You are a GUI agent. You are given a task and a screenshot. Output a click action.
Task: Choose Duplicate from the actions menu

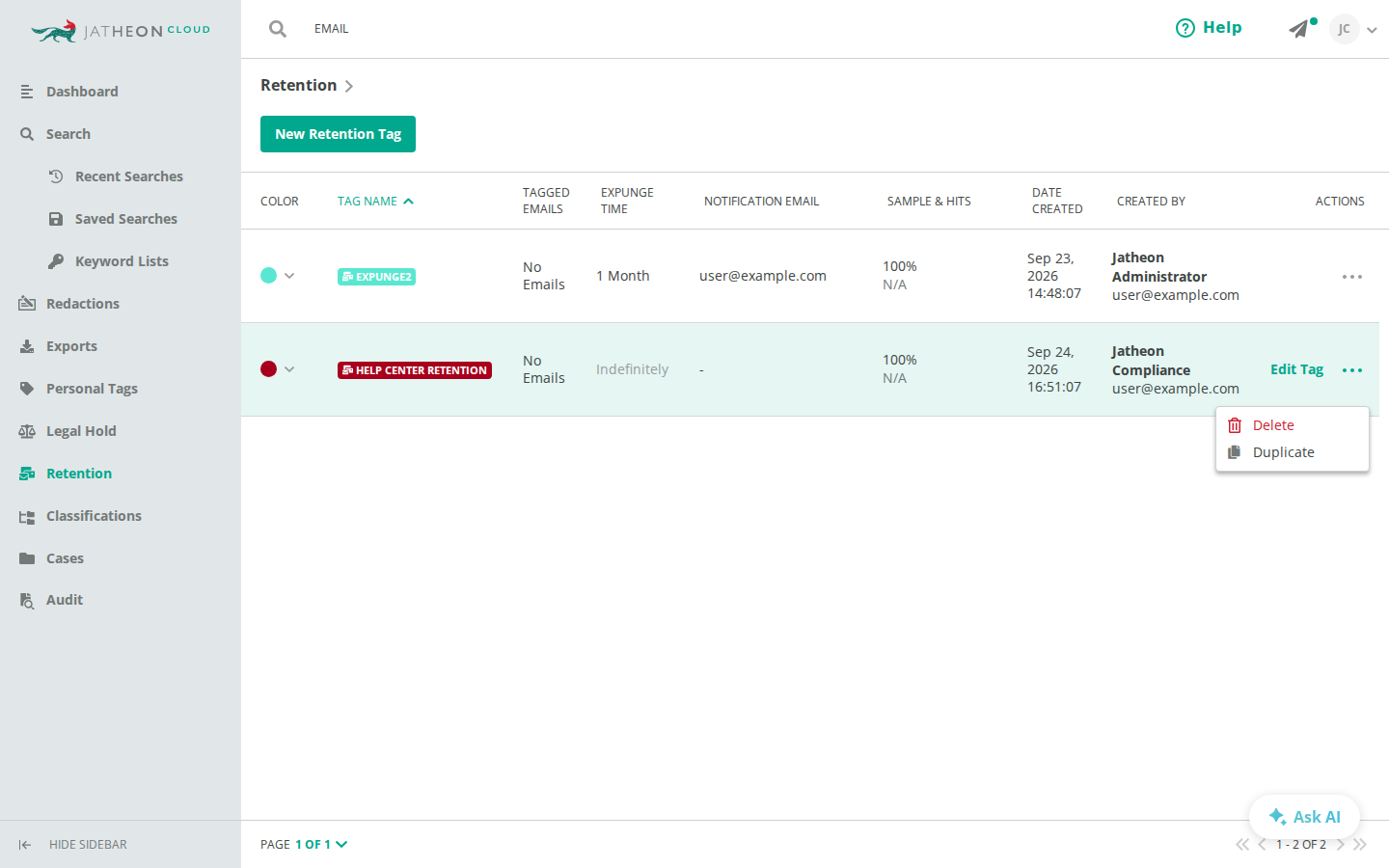pyautogui.click(x=1283, y=452)
